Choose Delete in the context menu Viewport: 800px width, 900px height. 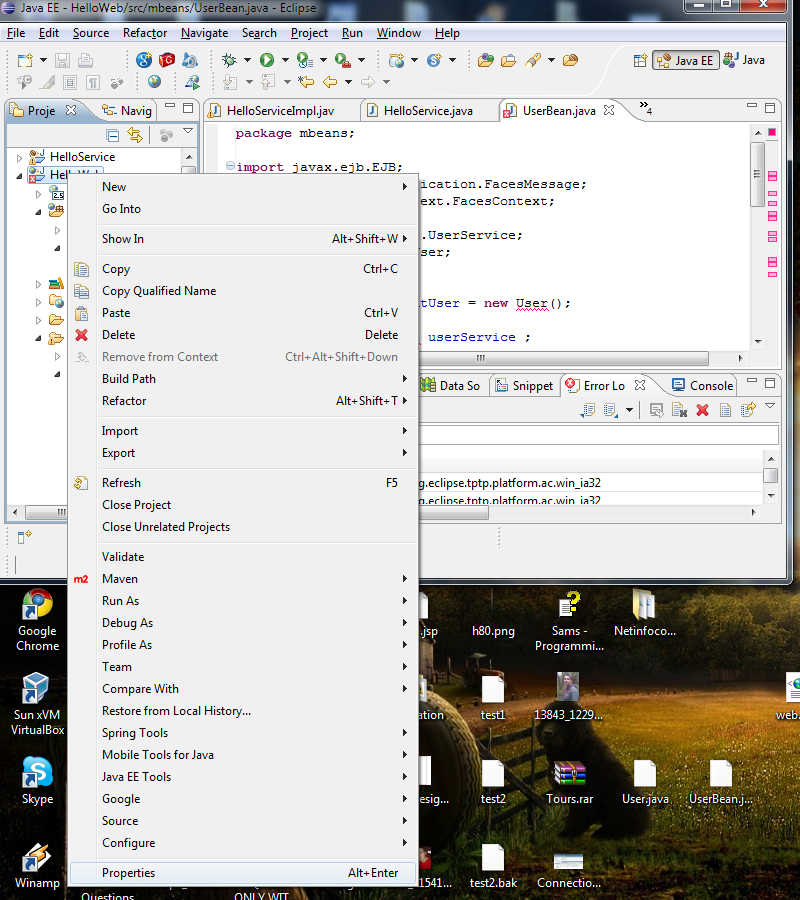tap(243, 335)
